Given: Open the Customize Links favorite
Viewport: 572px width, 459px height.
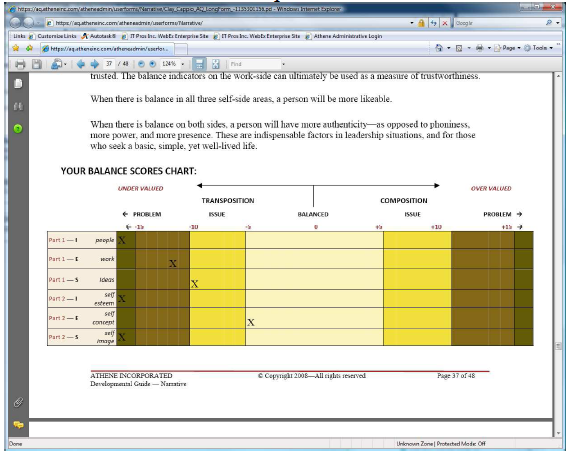Looking at the screenshot, I should 53,36.
